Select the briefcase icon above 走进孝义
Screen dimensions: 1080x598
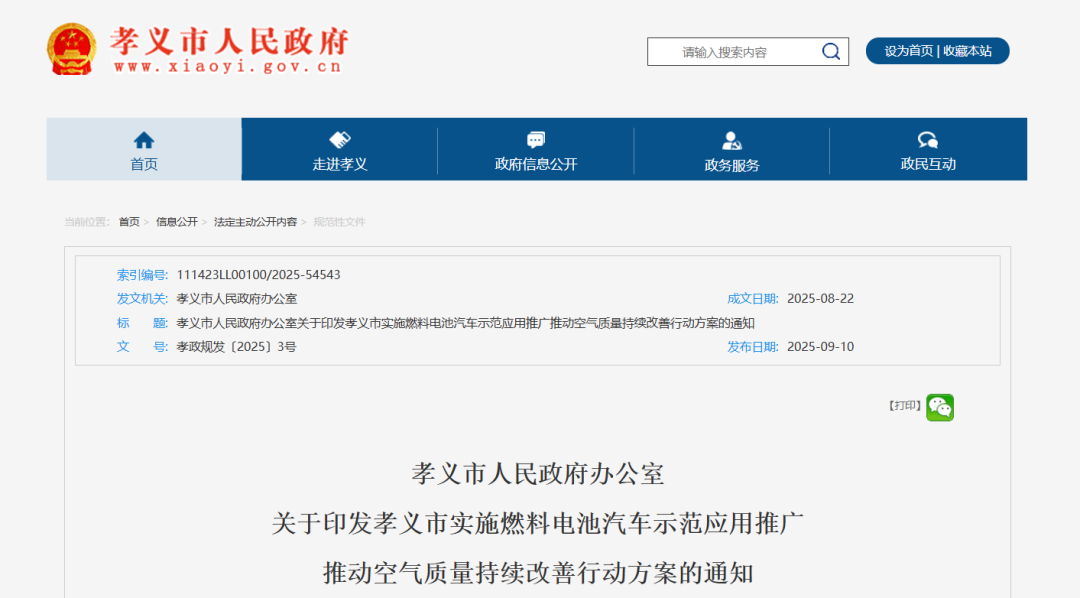pos(339,140)
